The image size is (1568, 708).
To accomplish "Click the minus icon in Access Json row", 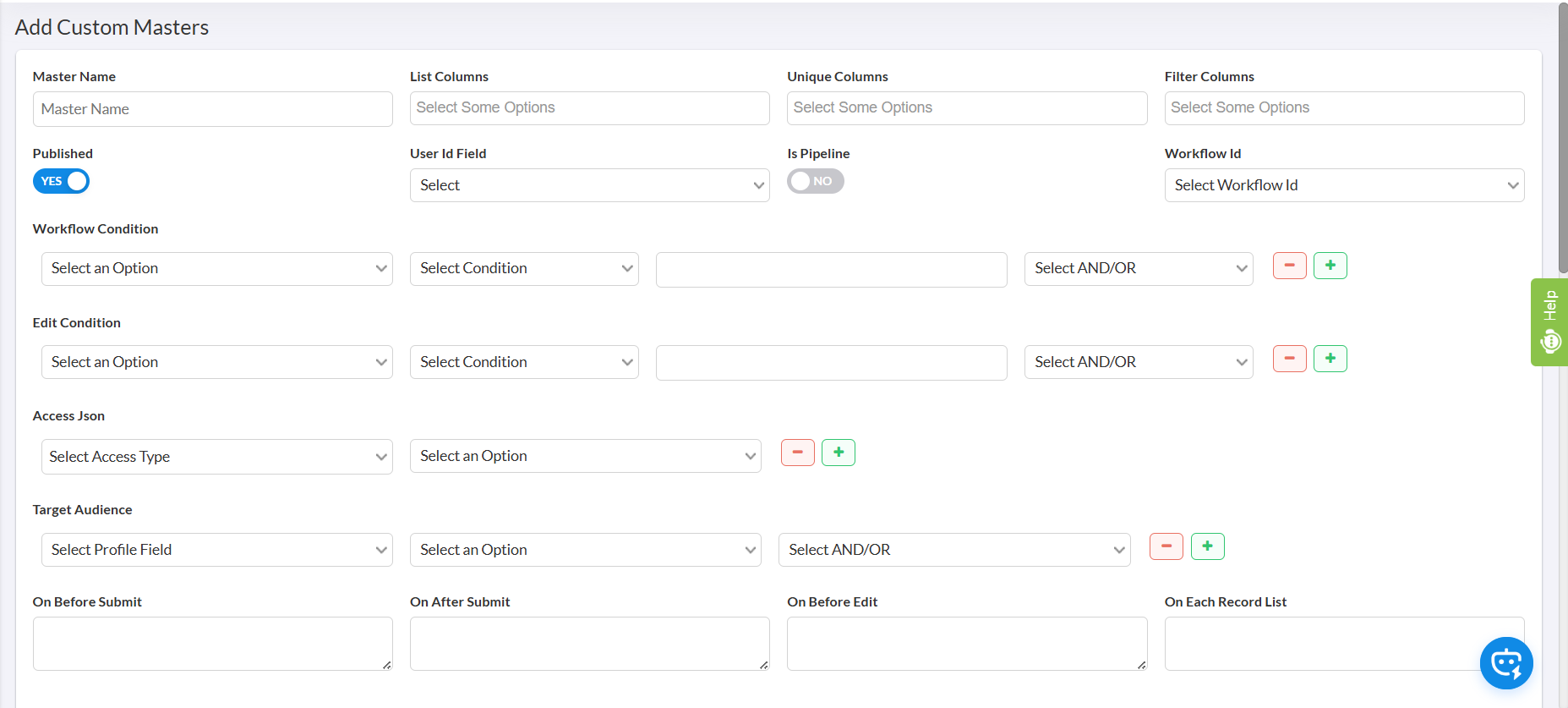I will [x=797, y=453].
